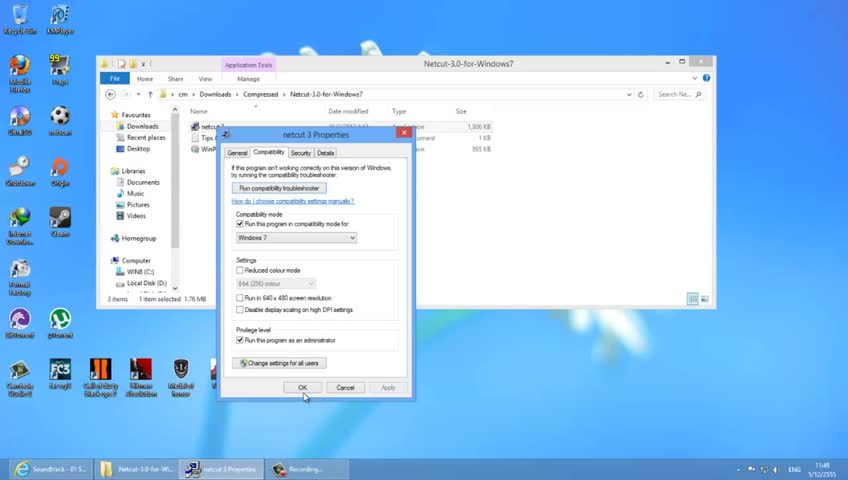Viewport: 848px width, 480px height.
Task: Open Mozilla Firefox desktop shortcut
Action: click(x=20, y=73)
